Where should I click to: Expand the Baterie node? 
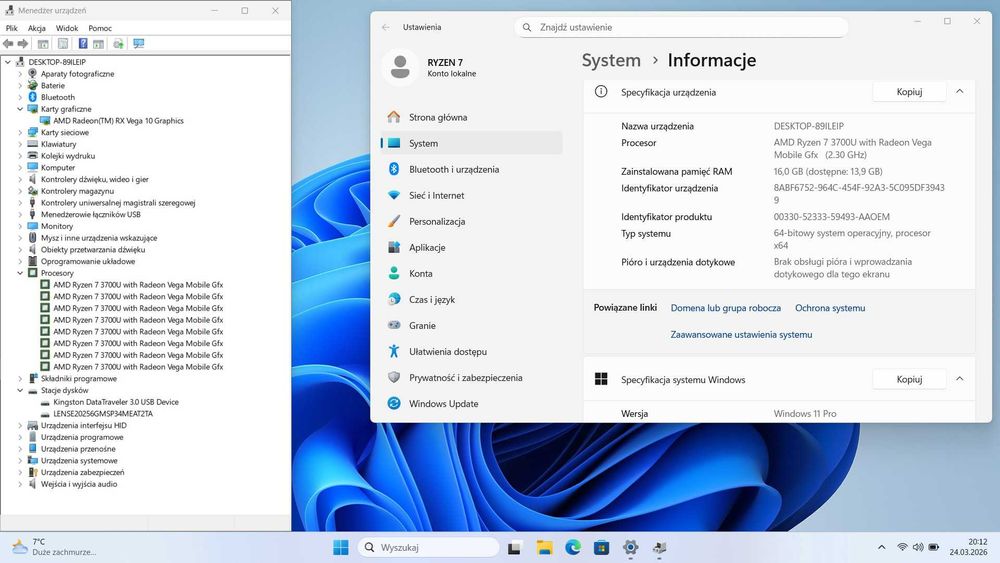20,85
